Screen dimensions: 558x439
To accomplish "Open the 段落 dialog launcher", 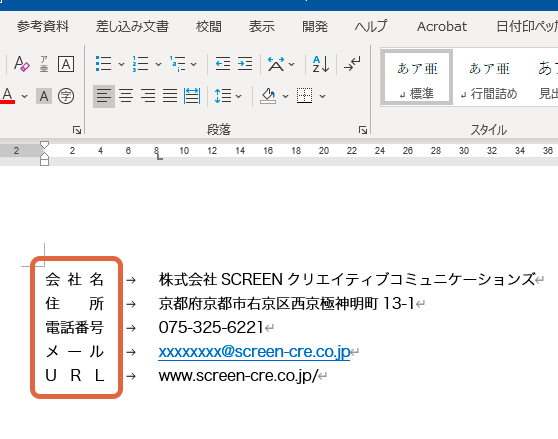I will click(363, 130).
